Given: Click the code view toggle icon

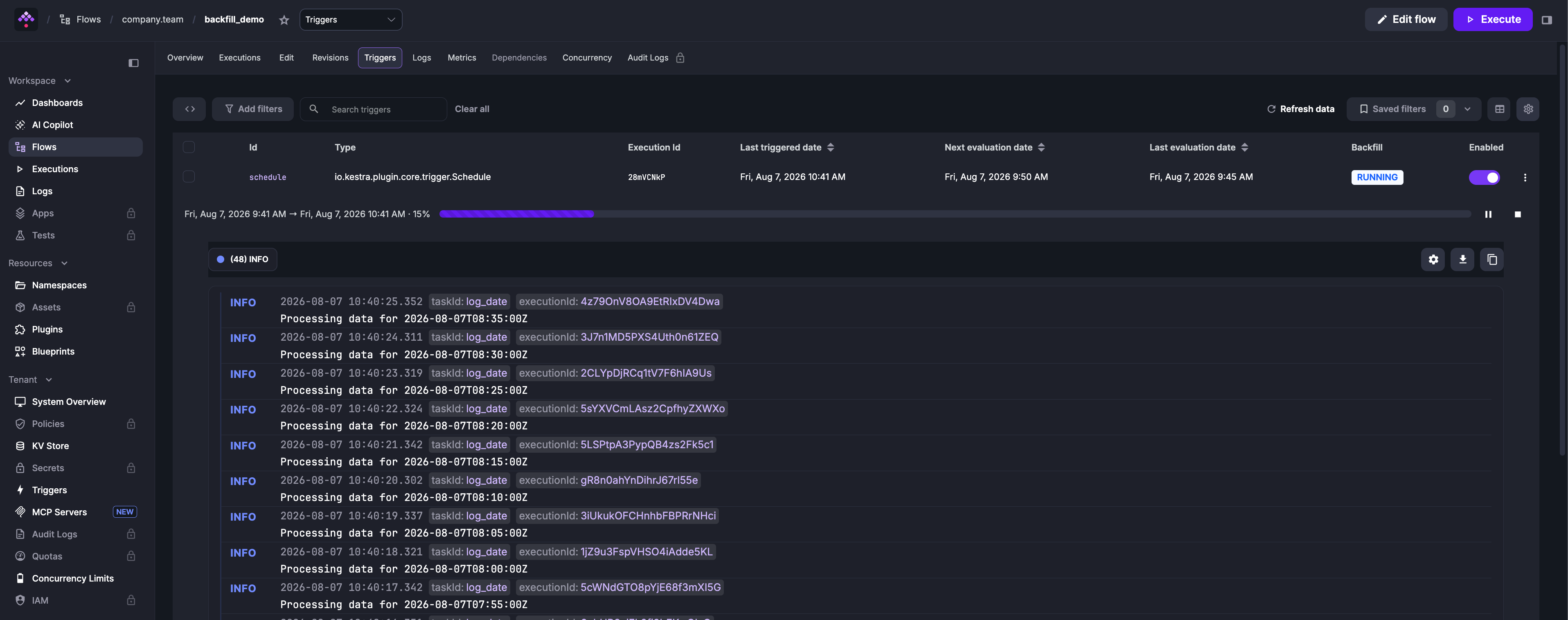Looking at the screenshot, I should pyautogui.click(x=189, y=109).
